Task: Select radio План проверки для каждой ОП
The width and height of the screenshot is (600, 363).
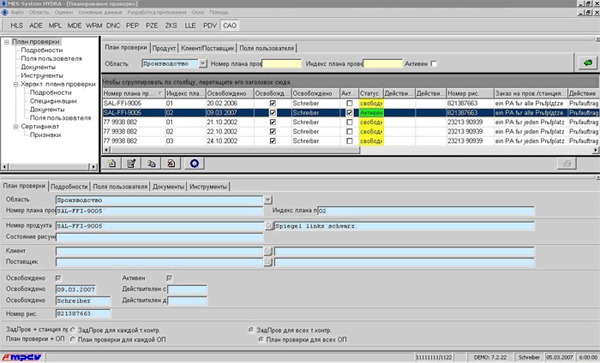Action: [73, 339]
